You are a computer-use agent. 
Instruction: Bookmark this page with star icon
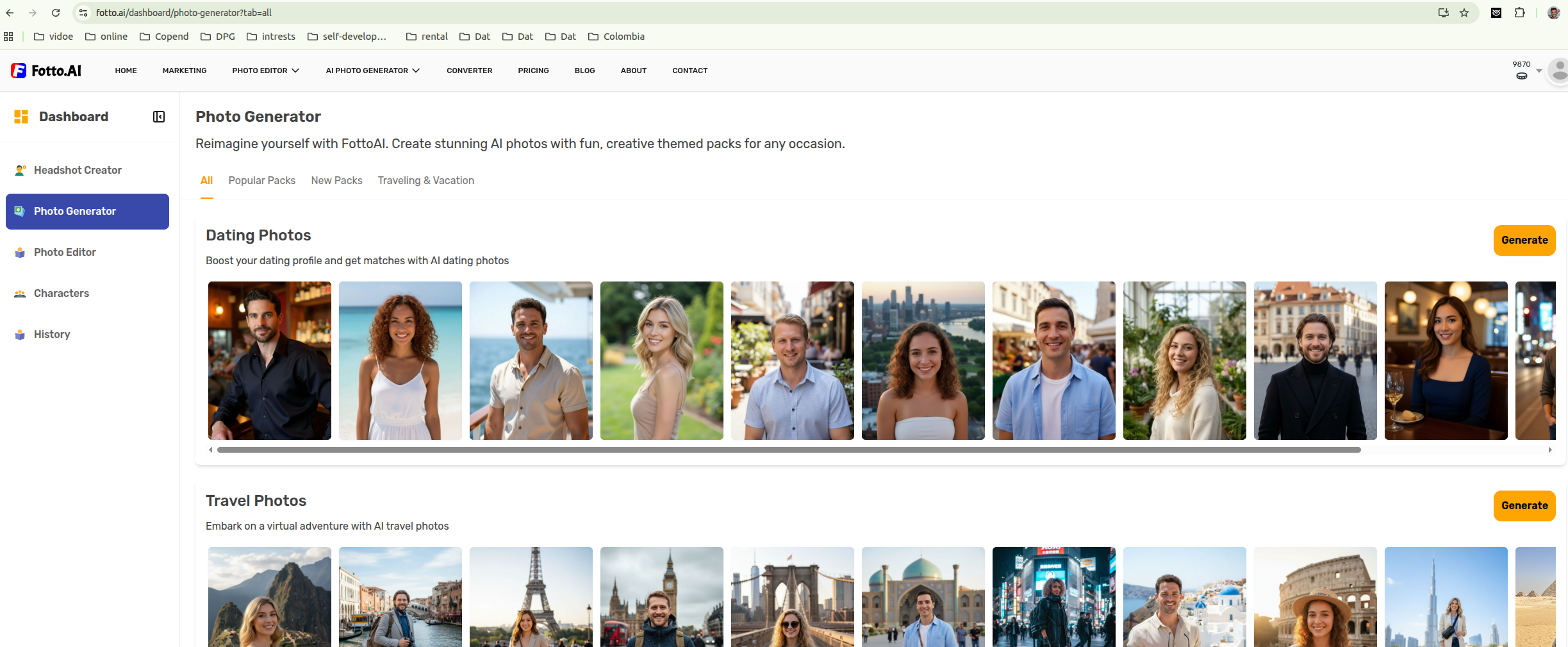coord(1464,13)
